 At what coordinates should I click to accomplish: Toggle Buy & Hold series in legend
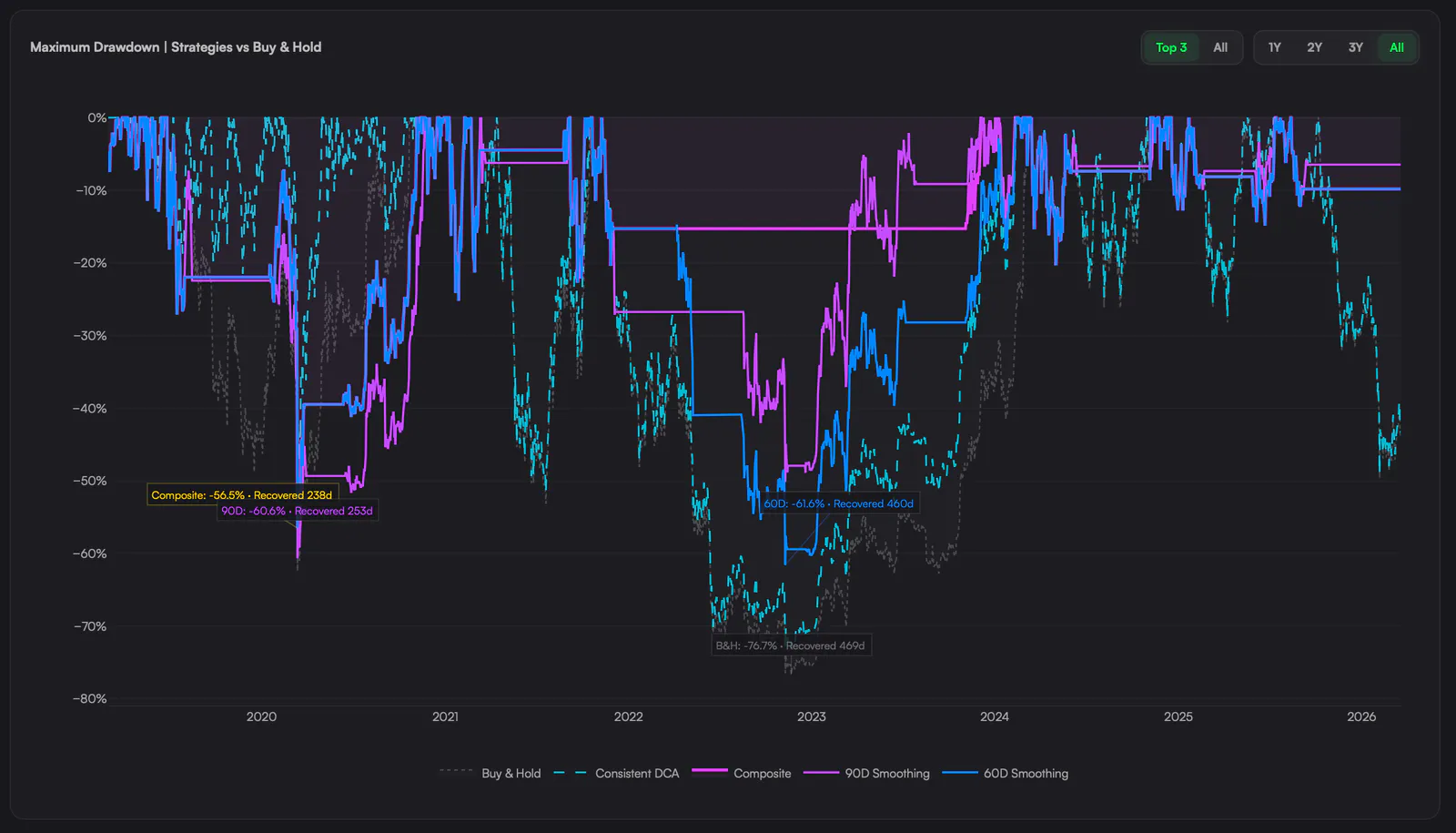(490, 773)
